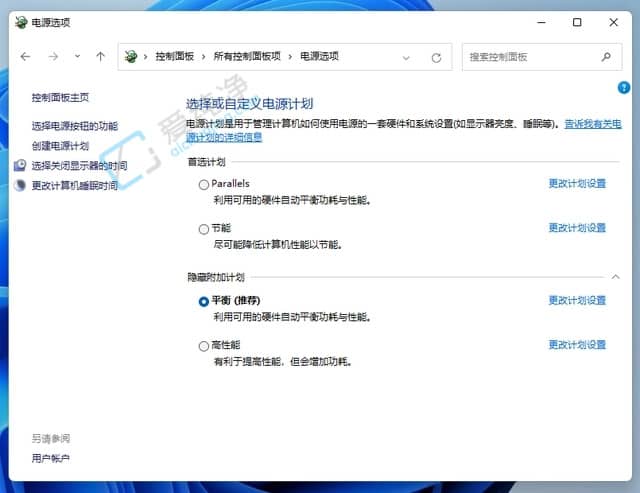
Task: Go forward with the forward arrow
Action: 53,56
